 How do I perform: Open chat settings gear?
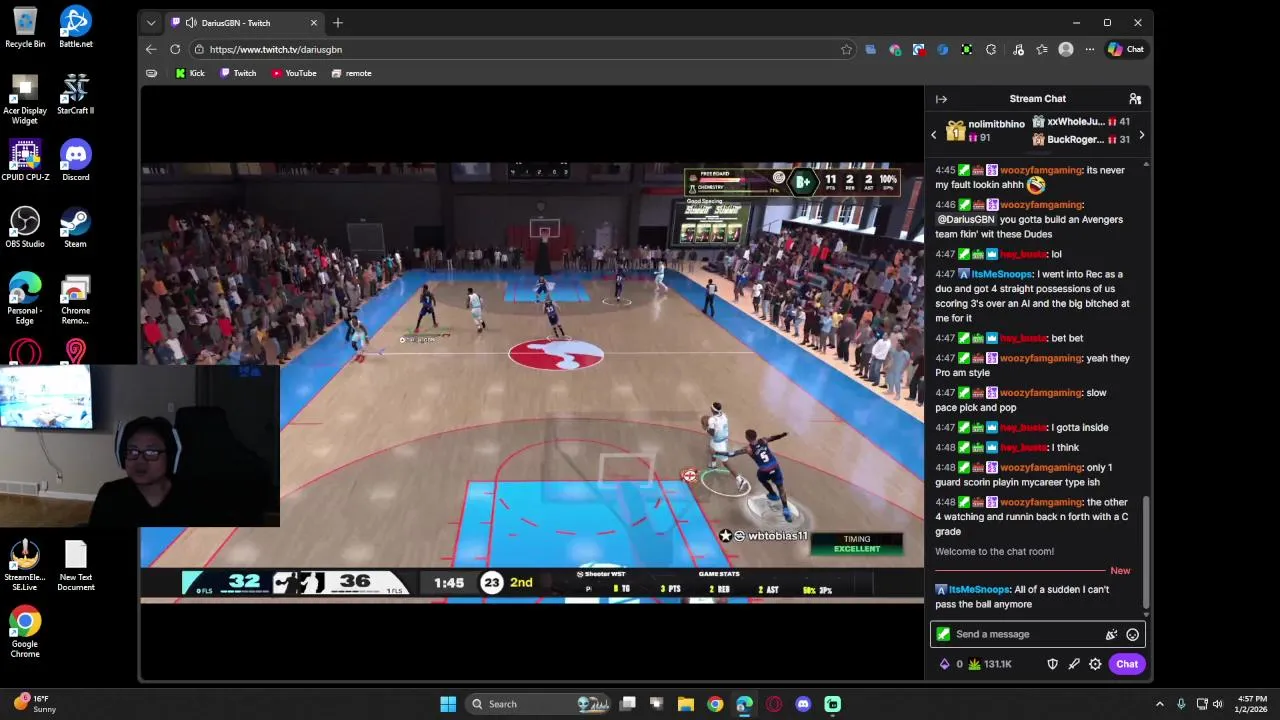click(1095, 664)
